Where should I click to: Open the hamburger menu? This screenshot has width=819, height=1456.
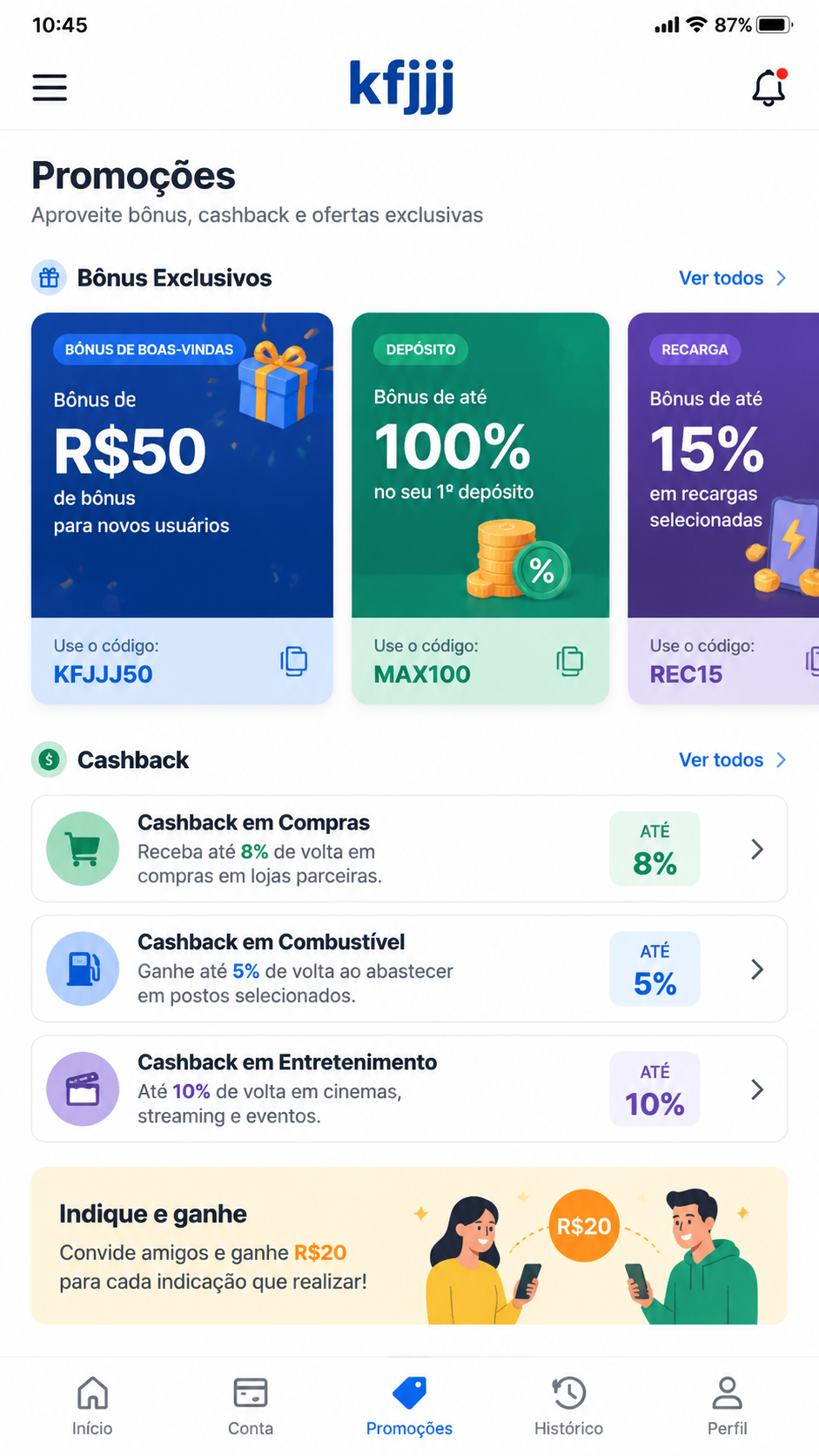(50, 87)
